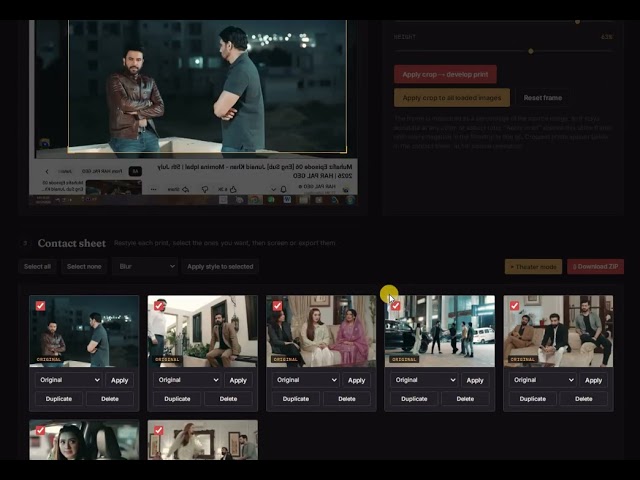This screenshot has height=480, width=640.
Task: Duplicate the three men on sofa print
Action: (x=533, y=399)
